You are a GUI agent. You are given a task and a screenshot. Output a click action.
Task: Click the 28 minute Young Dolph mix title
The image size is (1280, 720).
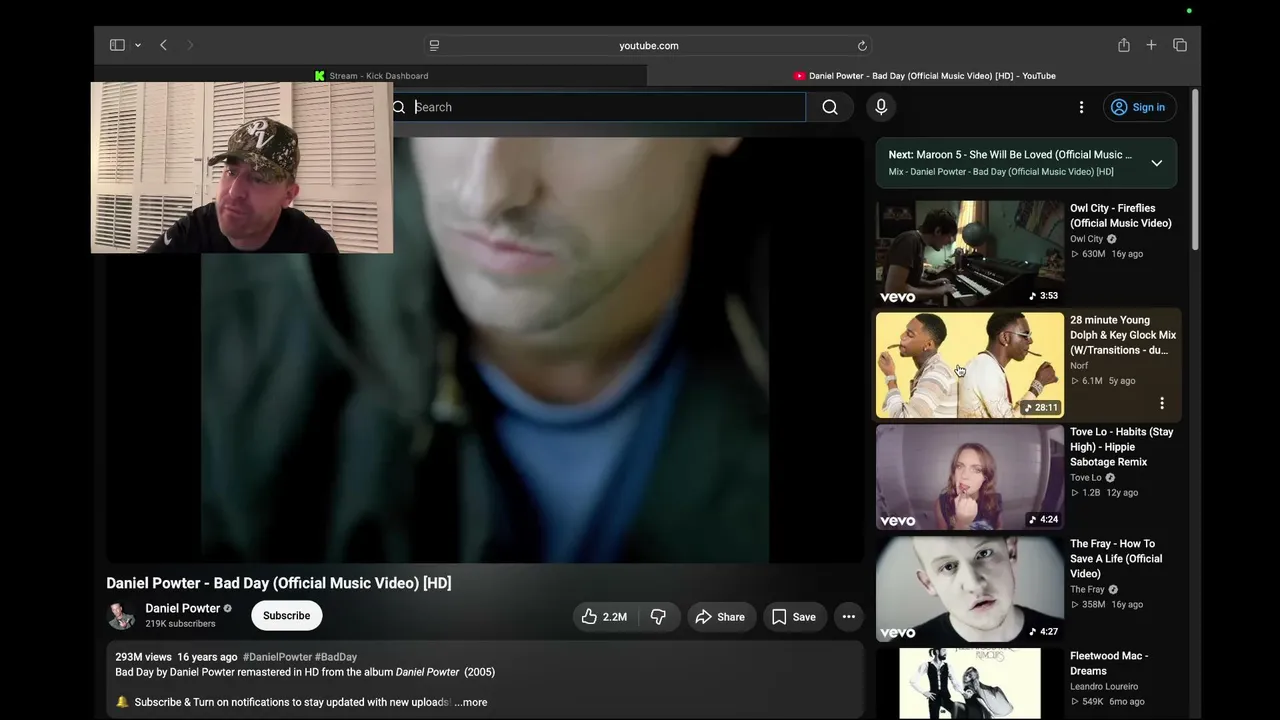point(1123,335)
